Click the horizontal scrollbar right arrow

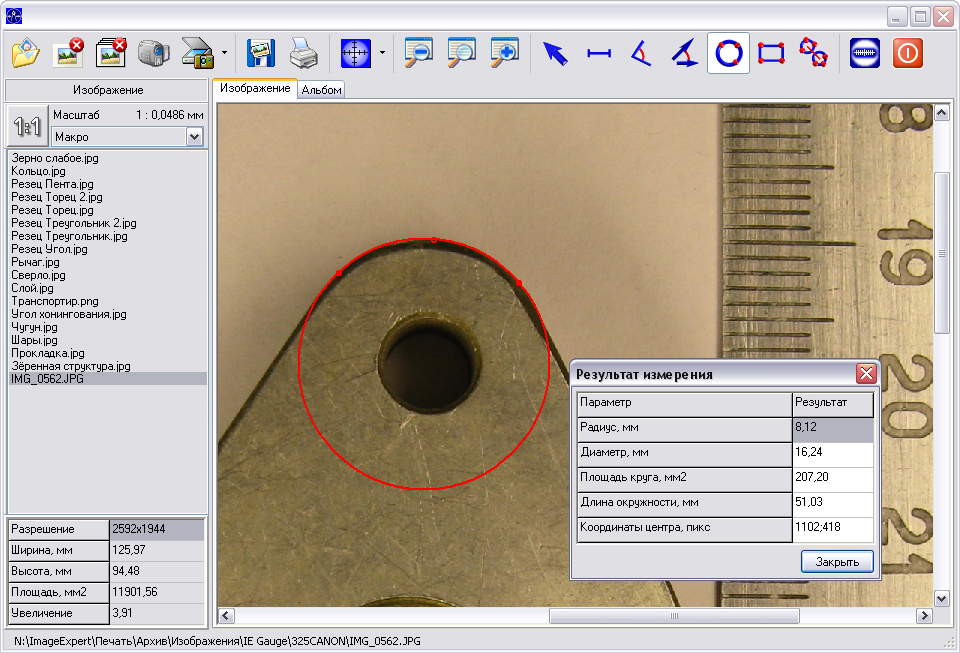pos(924,616)
